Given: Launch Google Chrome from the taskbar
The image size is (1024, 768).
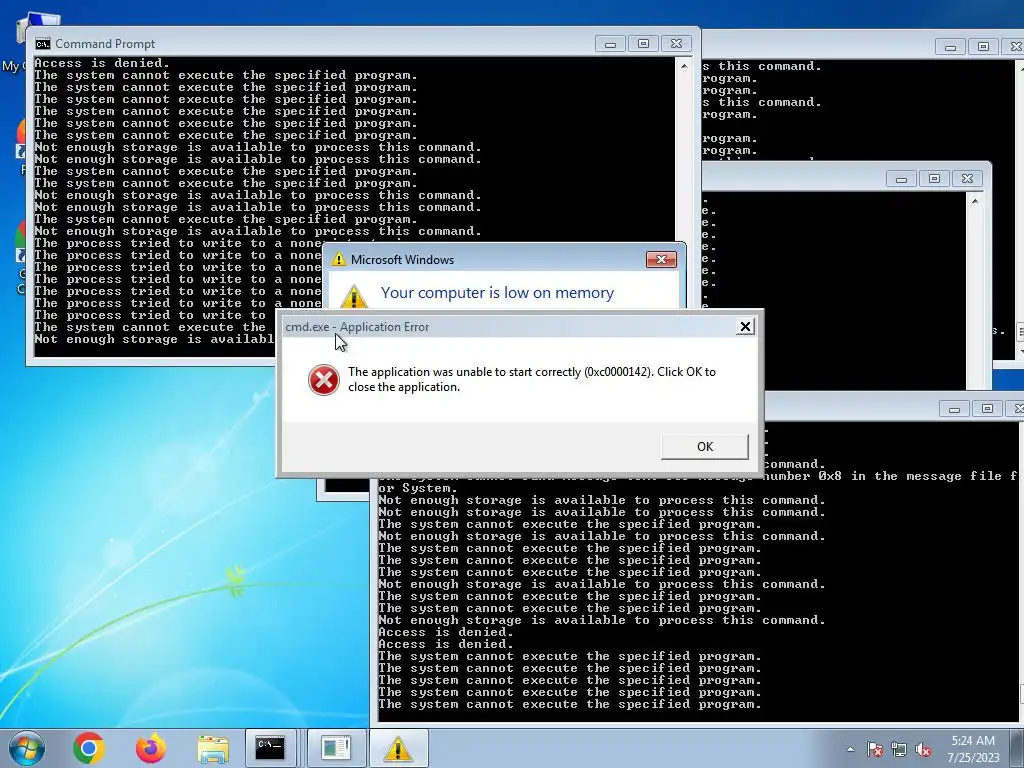Looking at the screenshot, I should 89,748.
